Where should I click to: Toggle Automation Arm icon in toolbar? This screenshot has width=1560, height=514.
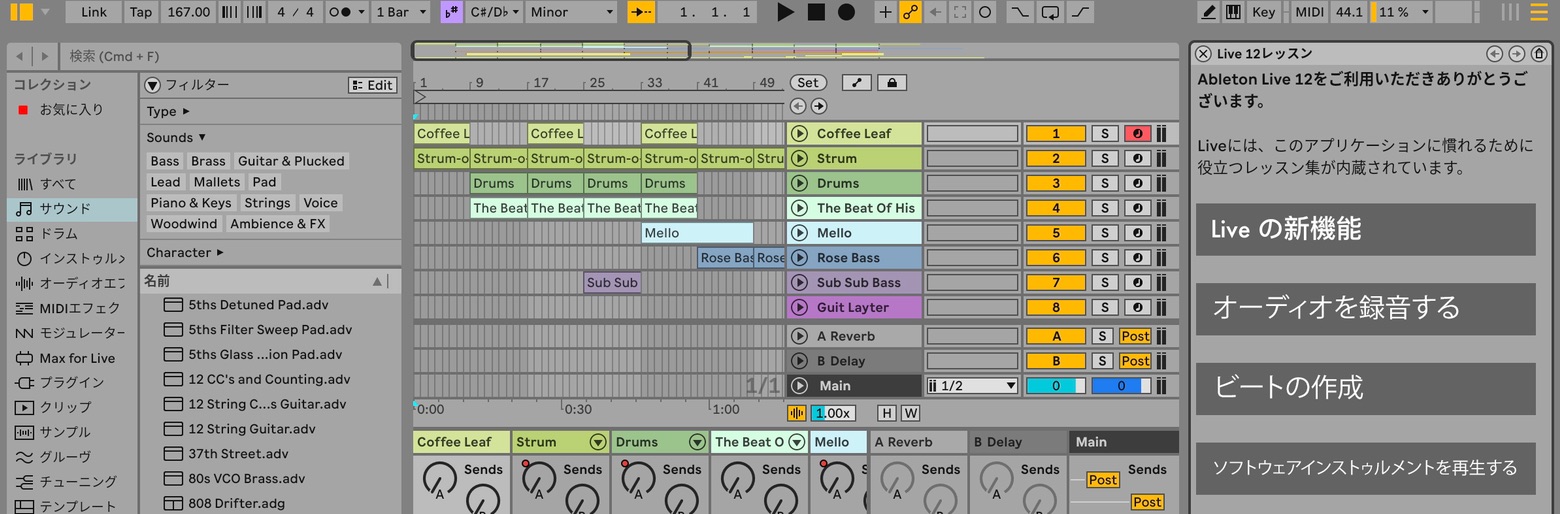pos(910,12)
